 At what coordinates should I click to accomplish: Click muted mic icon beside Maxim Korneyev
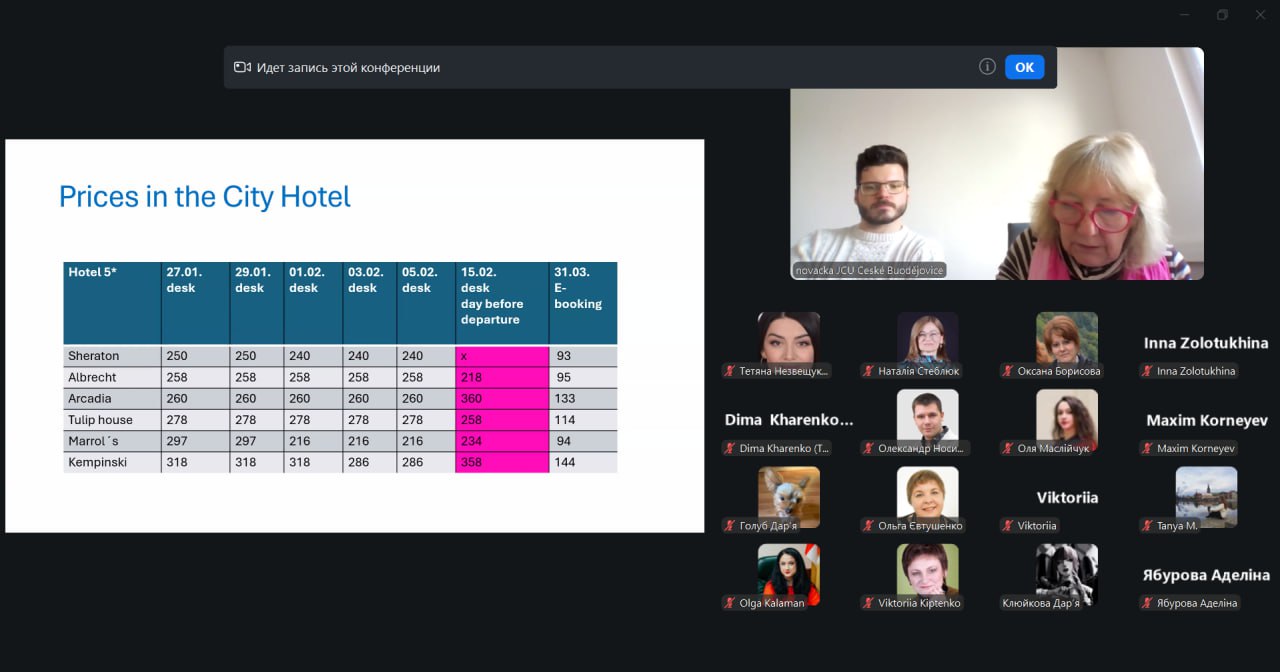(1147, 448)
